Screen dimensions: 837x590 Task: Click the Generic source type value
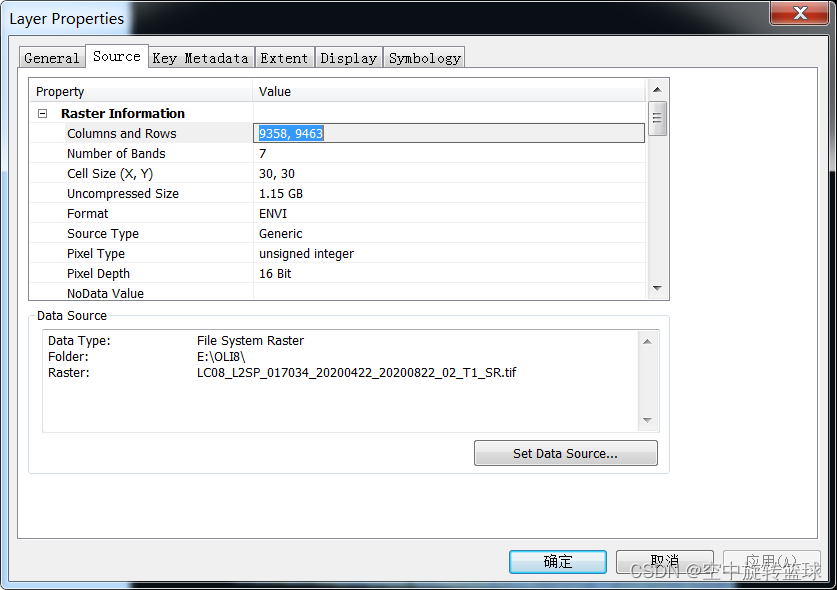click(280, 234)
